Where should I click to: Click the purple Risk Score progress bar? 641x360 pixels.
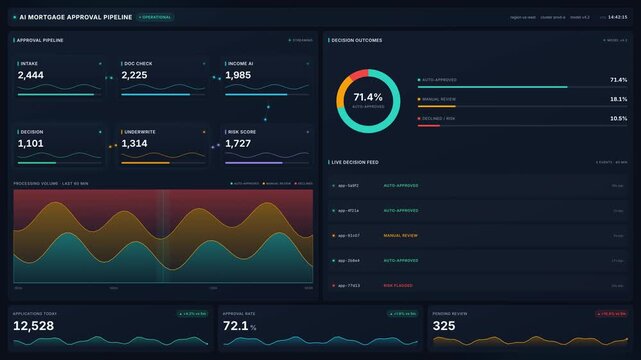267,163
